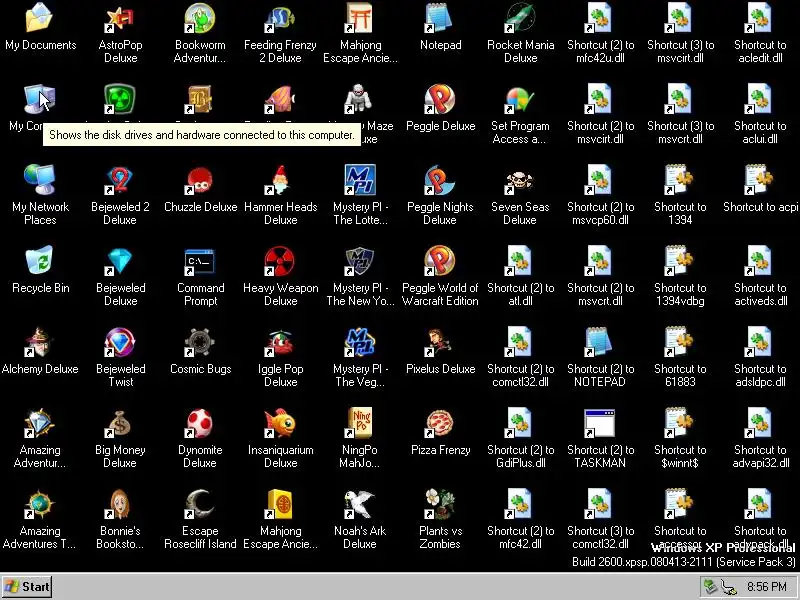Select the Iggle Pop Deluxe icon
Screen dimensions: 800x600
(280, 342)
